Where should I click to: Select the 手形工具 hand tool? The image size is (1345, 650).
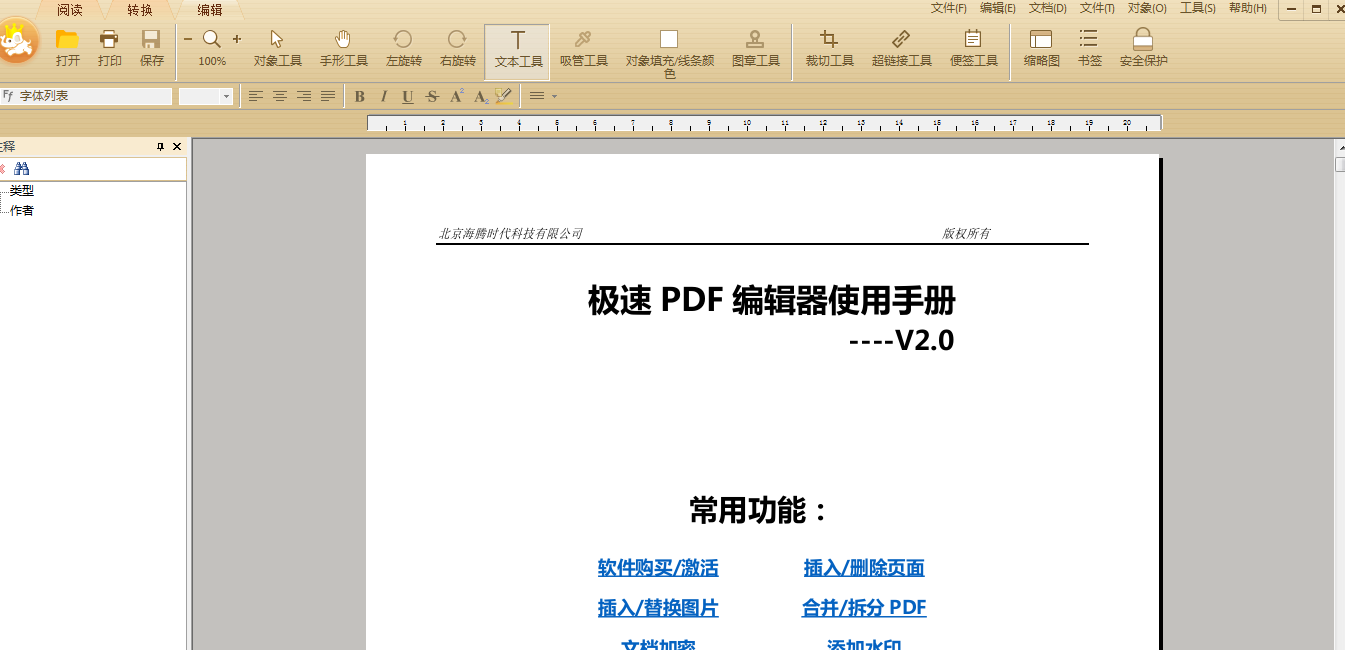(344, 47)
